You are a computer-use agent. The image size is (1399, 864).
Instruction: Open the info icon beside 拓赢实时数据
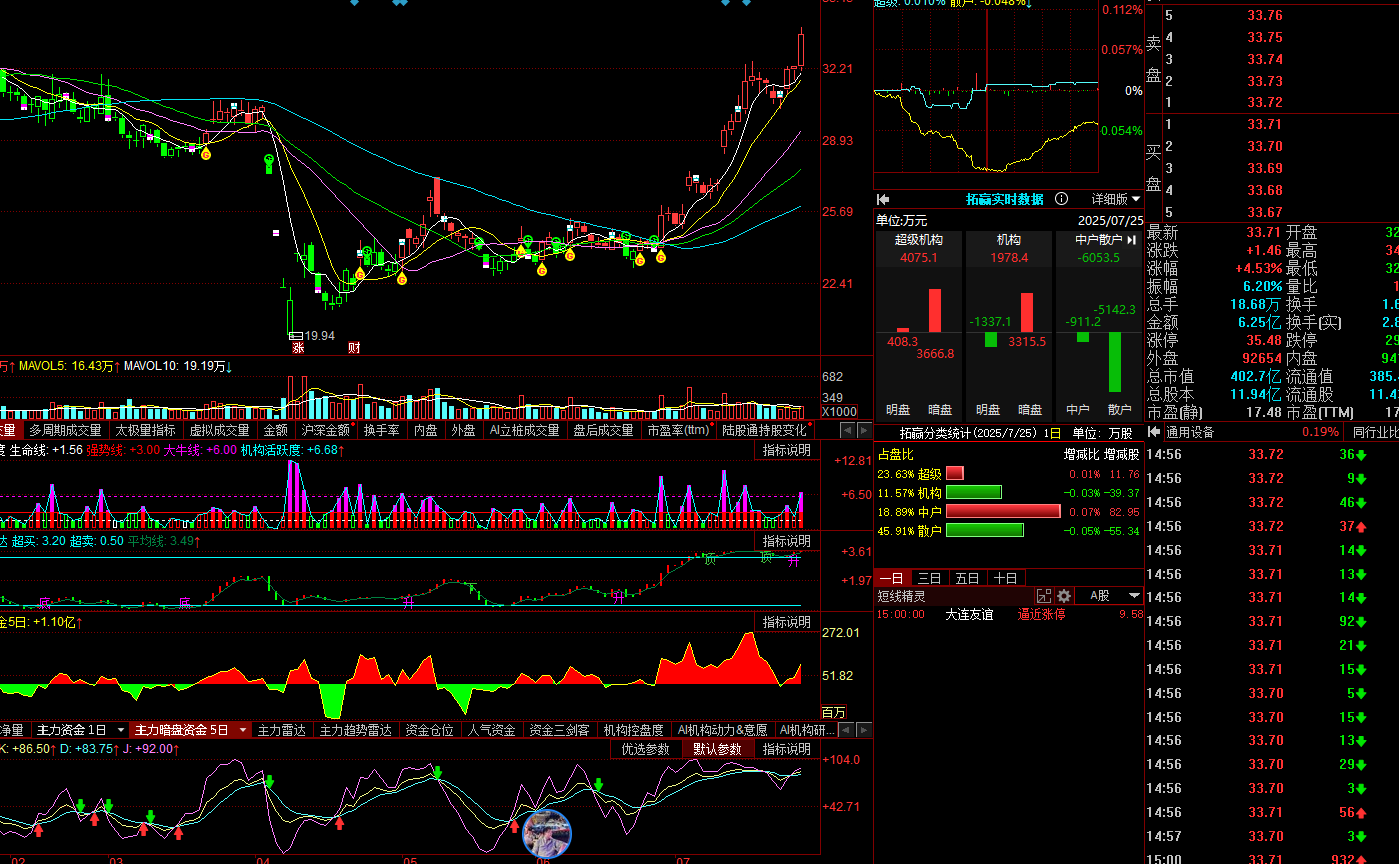click(1061, 198)
